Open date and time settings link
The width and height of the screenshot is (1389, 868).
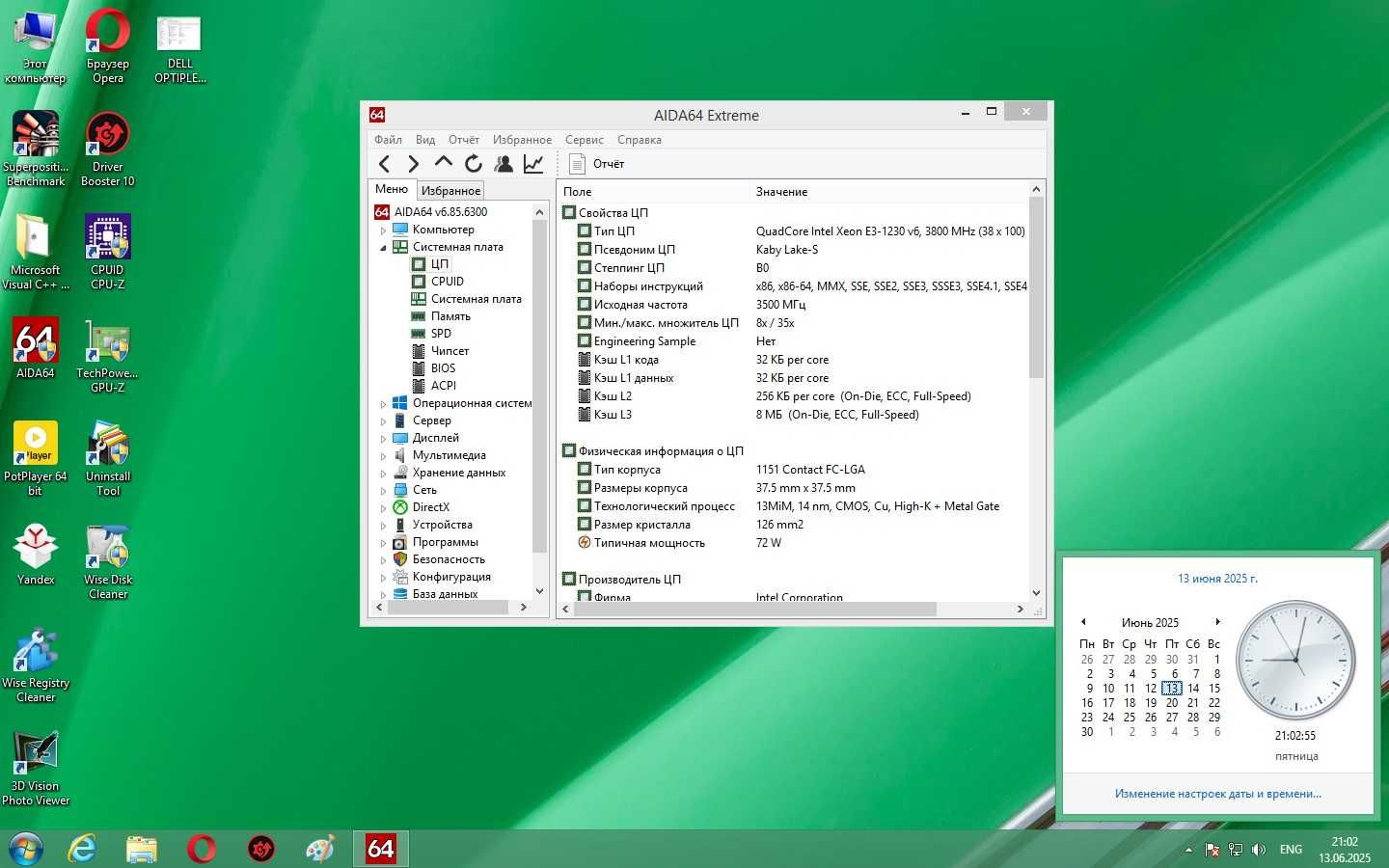click(x=1218, y=794)
